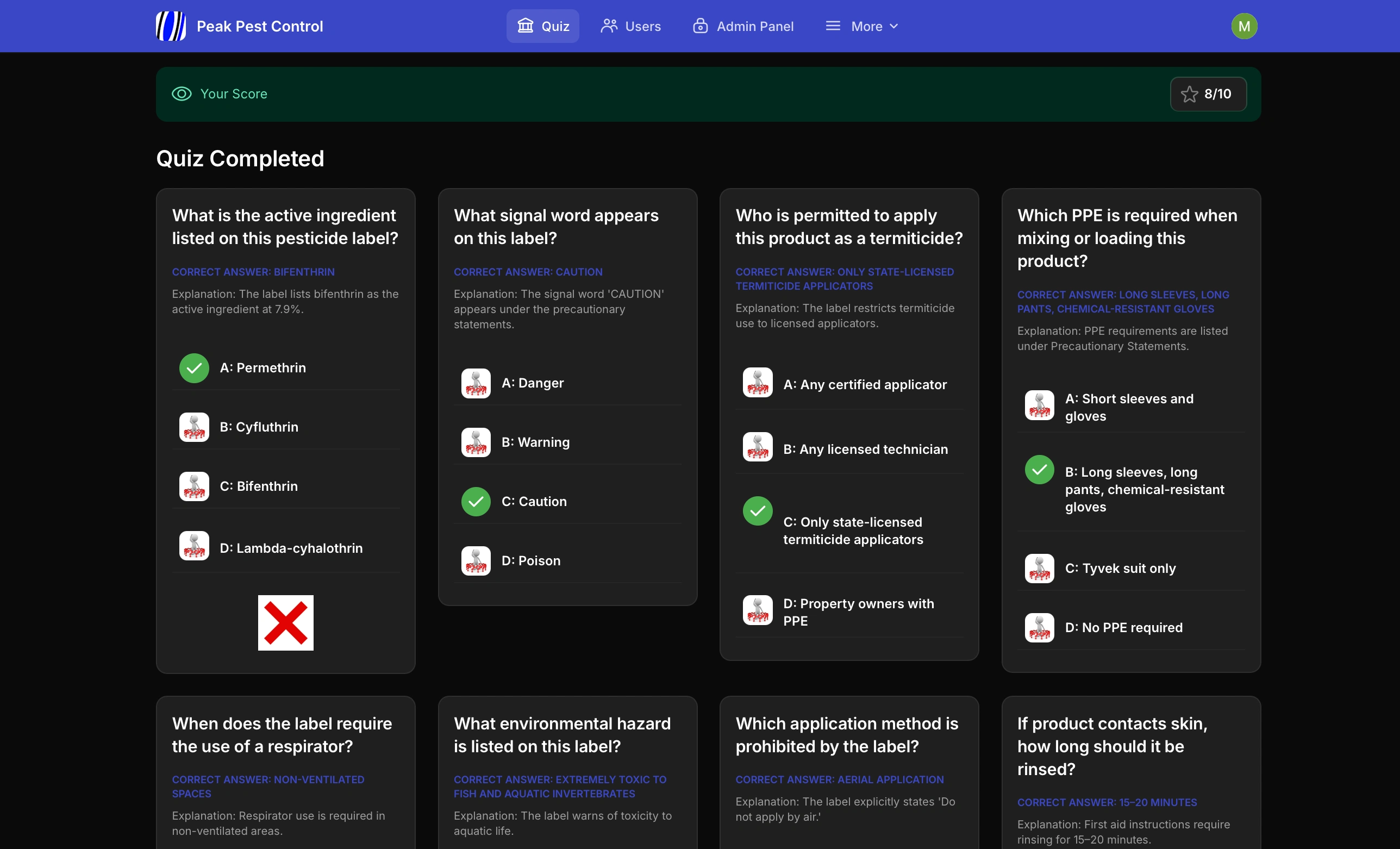Viewport: 1400px width, 849px height.
Task: Click the star icon in score badge
Action: coord(1189,95)
